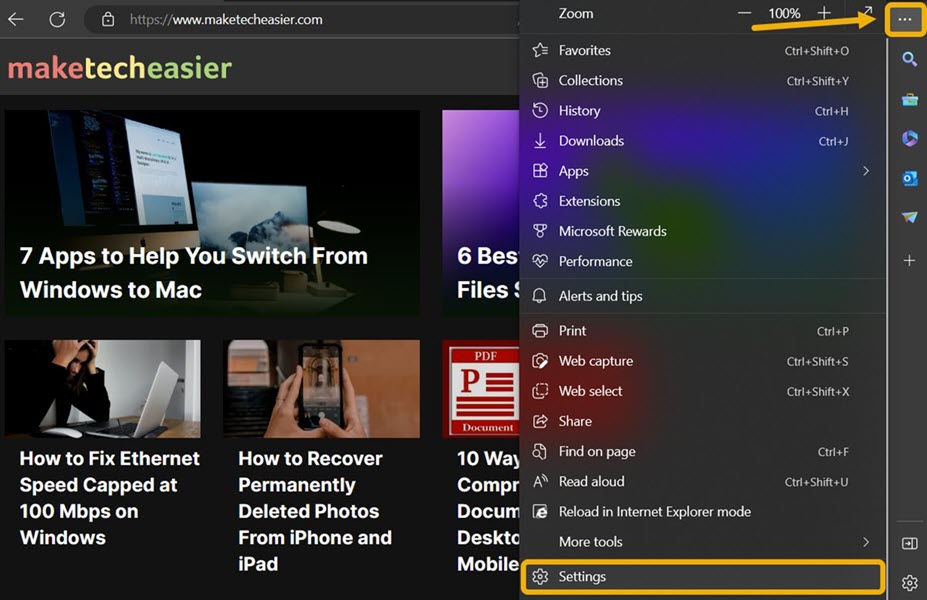This screenshot has height=600, width=927.
Task: Open Outlook from the sidebar
Action: 909,177
